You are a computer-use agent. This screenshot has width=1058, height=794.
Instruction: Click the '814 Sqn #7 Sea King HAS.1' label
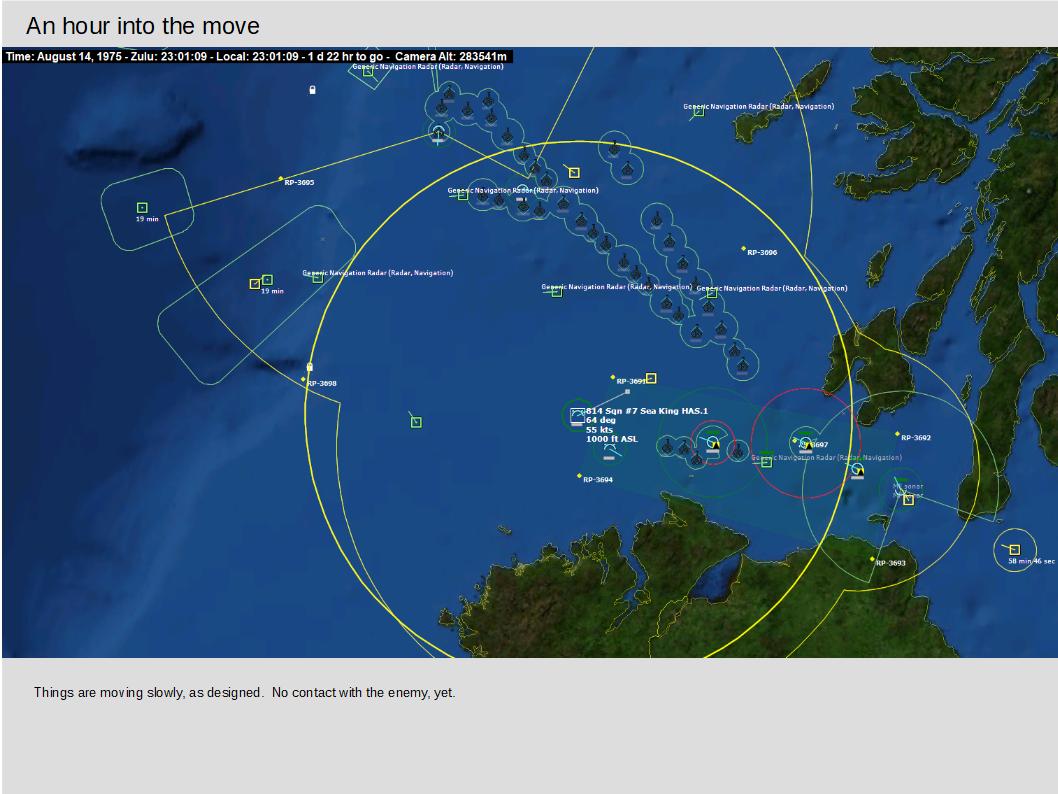tap(647, 411)
